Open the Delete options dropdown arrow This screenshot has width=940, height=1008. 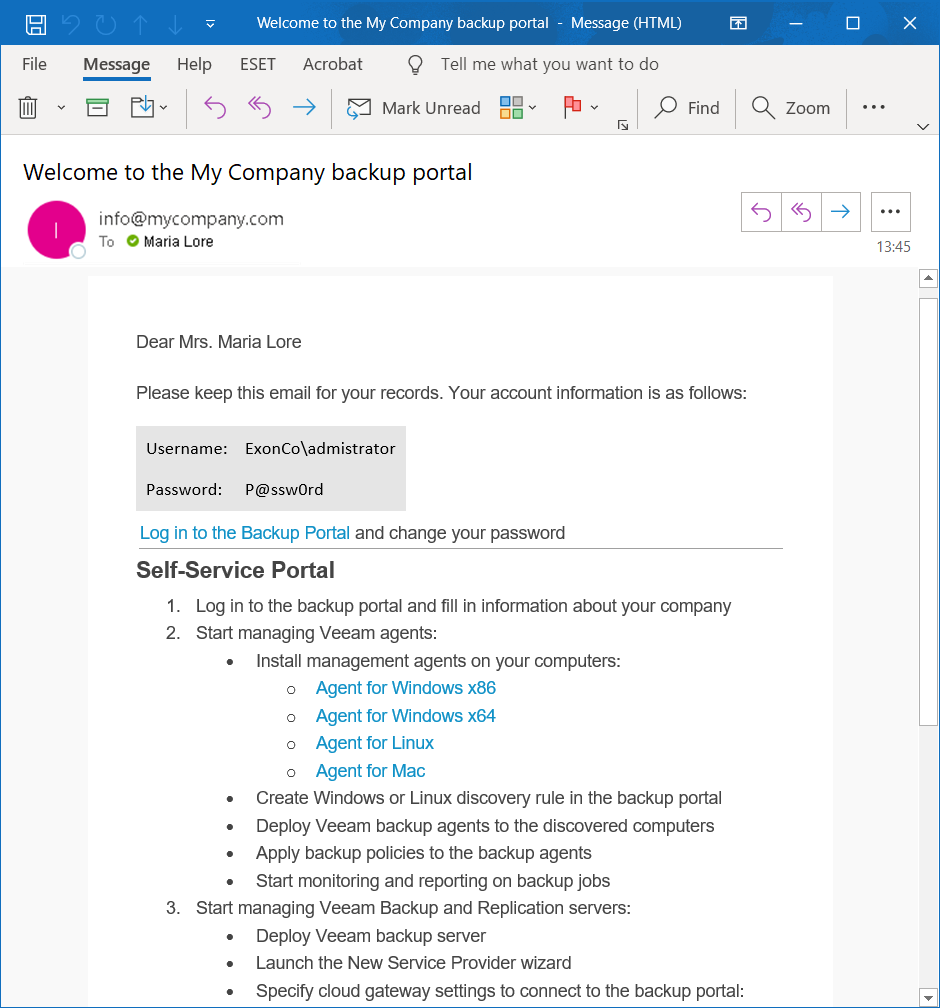pos(61,107)
